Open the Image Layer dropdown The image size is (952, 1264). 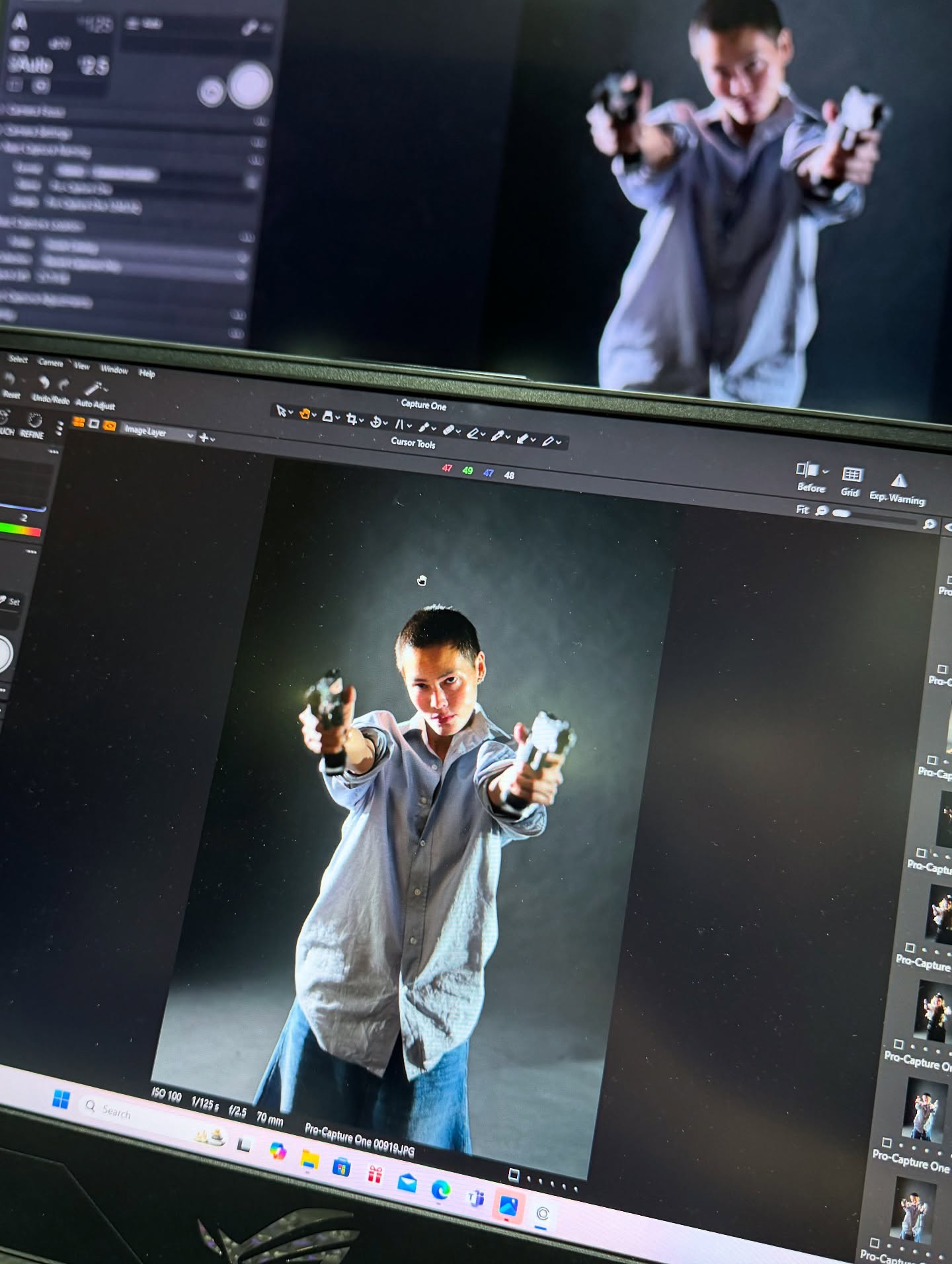[159, 432]
